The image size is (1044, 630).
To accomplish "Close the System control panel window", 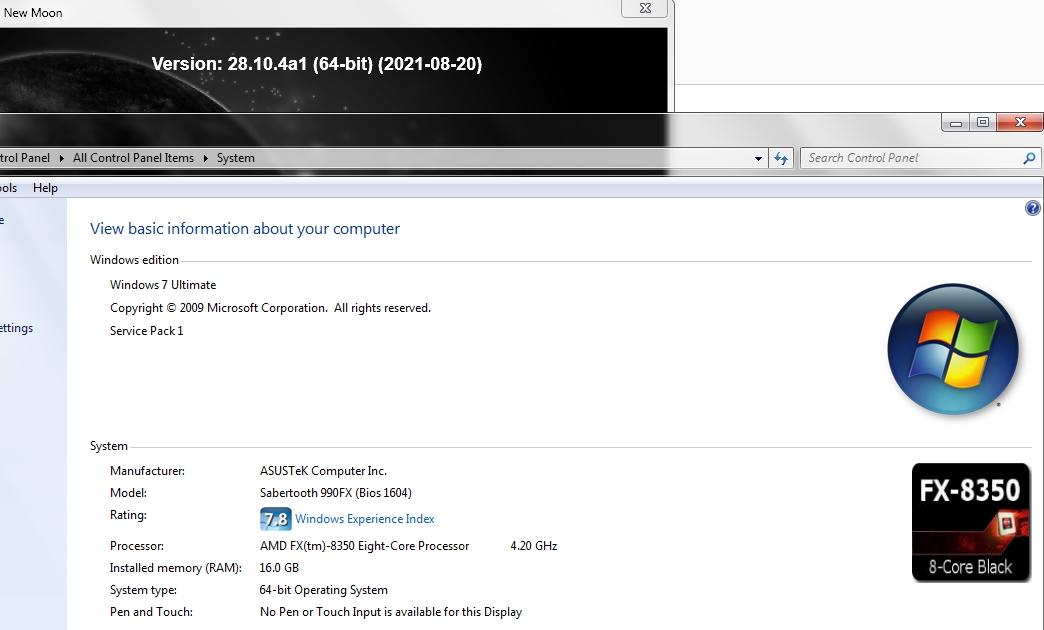I will tap(1019, 123).
